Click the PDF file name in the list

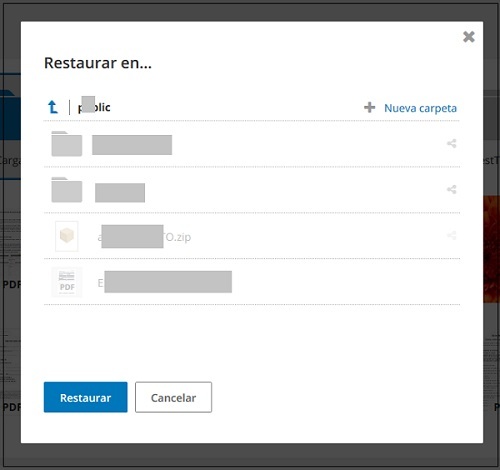(x=165, y=282)
